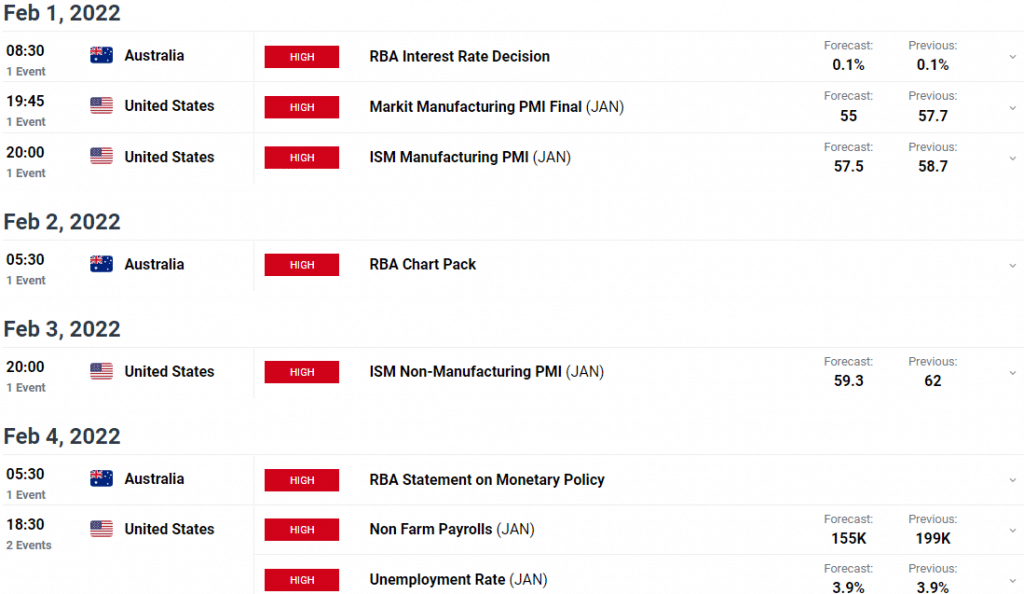Expand the ISM Manufacturing PMI chevron
Screen dimensions: 1024x594
pos(1012,158)
